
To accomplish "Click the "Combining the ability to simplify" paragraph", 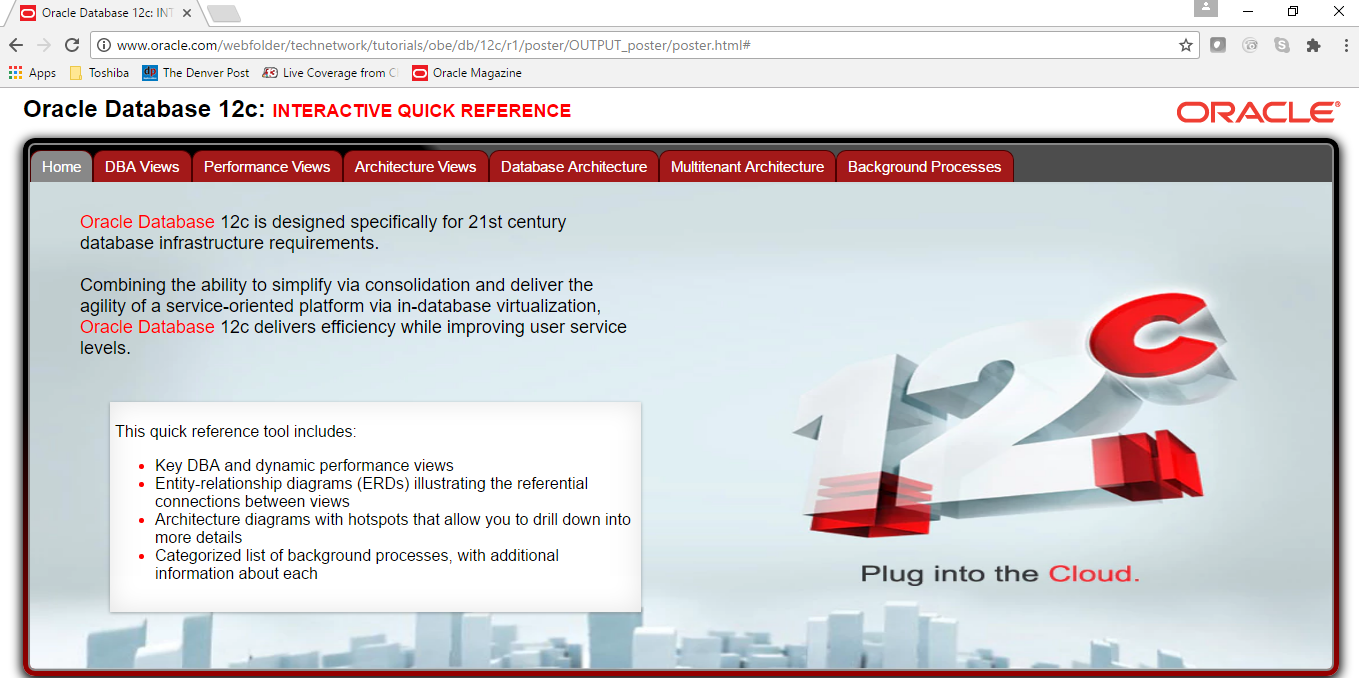I will pos(353,316).
